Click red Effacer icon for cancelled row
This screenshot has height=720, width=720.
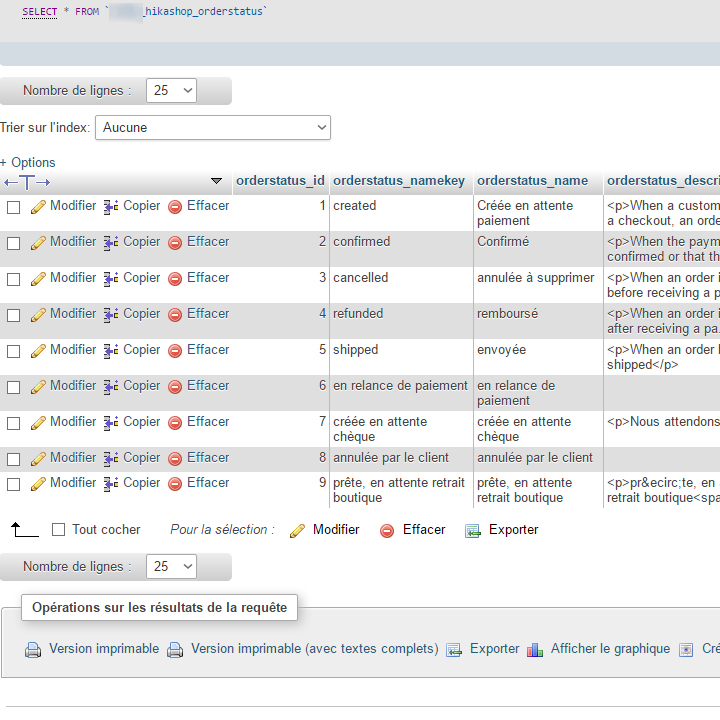click(x=175, y=278)
